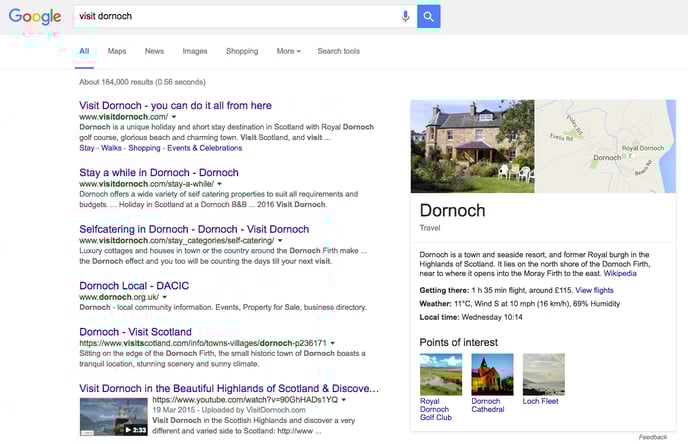The height and width of the screenshot is (444, 688).
Task: Click the voice search microphone icon
Action: (405, 17)
